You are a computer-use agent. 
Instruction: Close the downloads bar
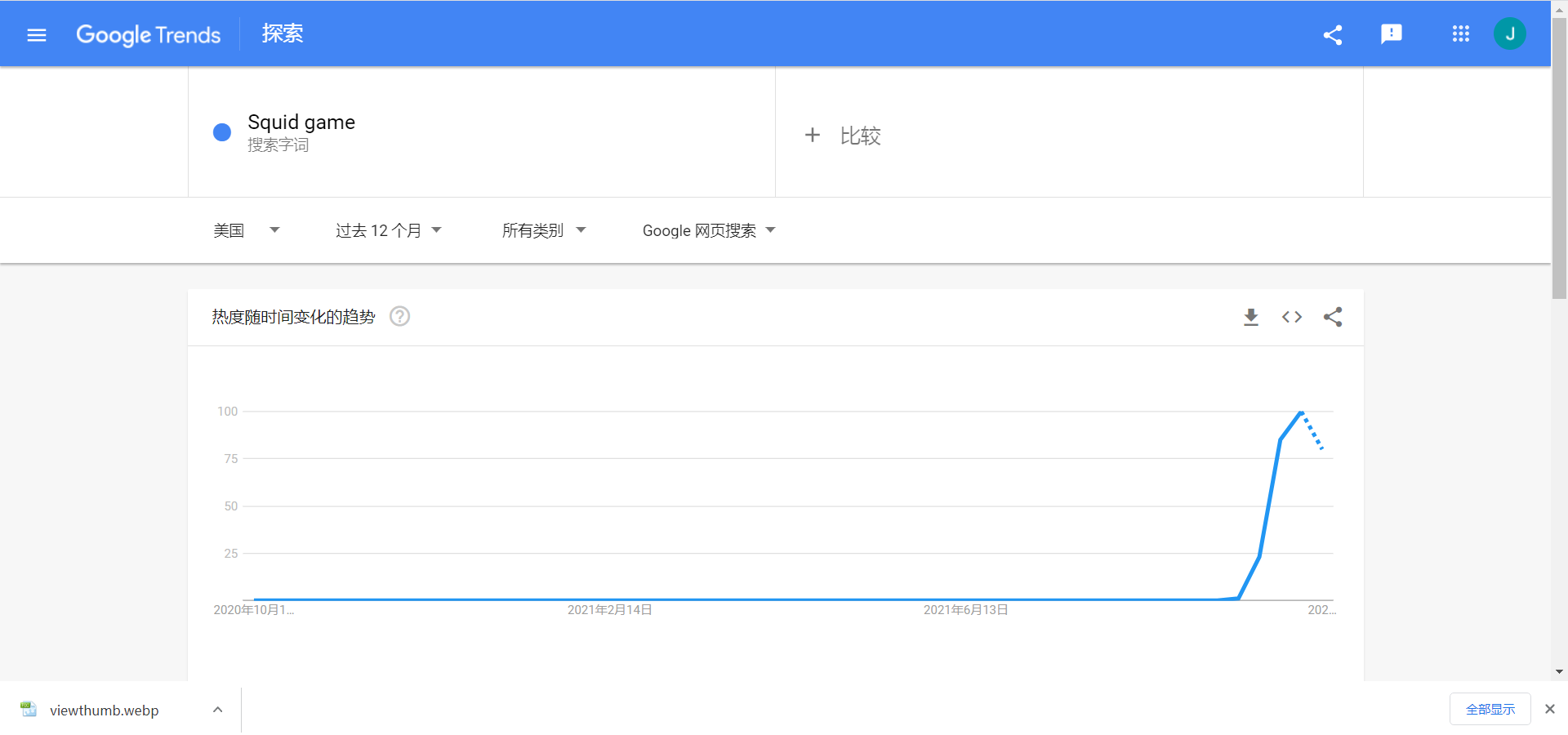click(x=1550, y=709)
